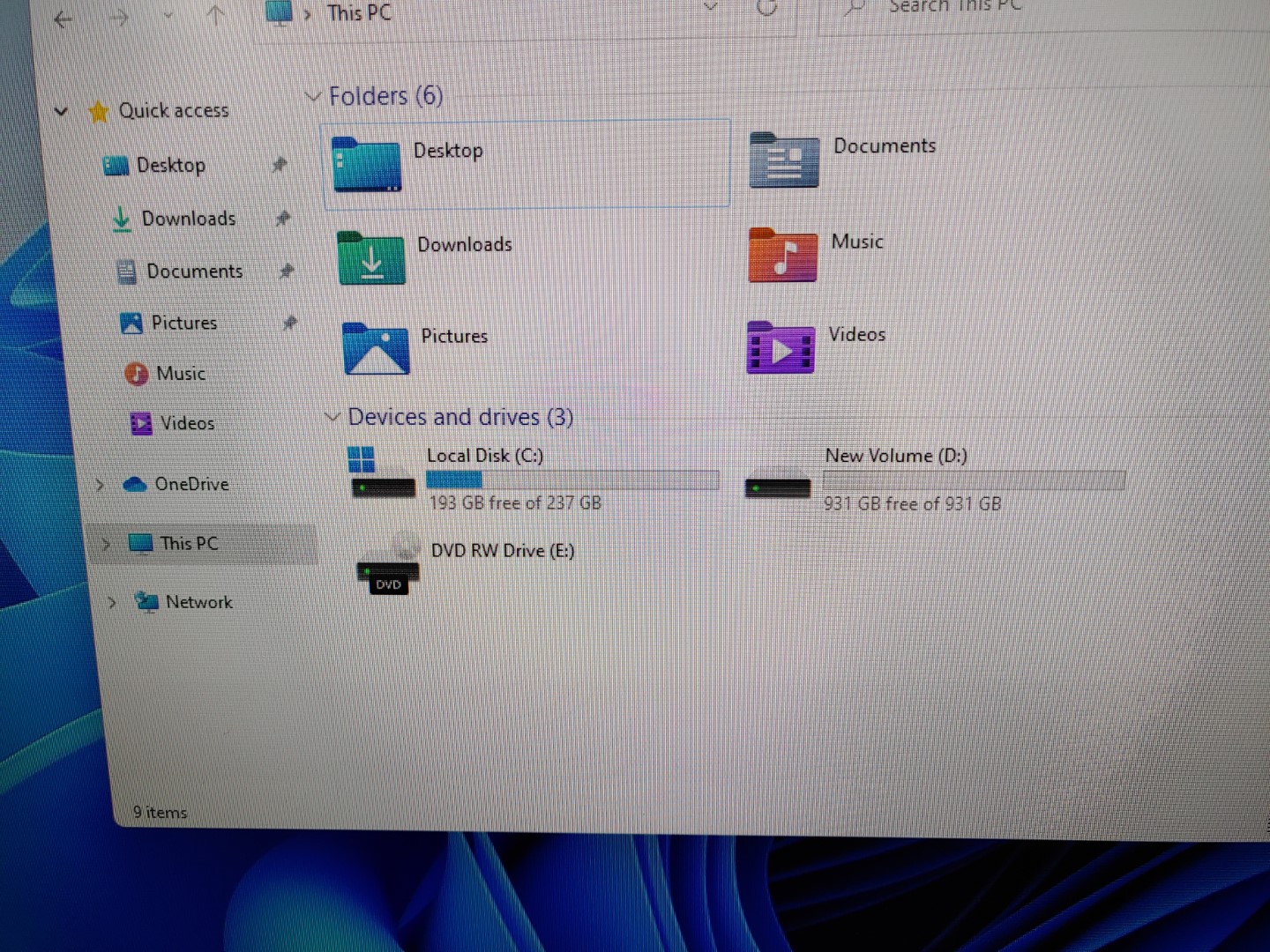Select Music label in navigation pane
Viewport: 1270px width, 952px height.
pyautogui.click(x=181, y=374)
